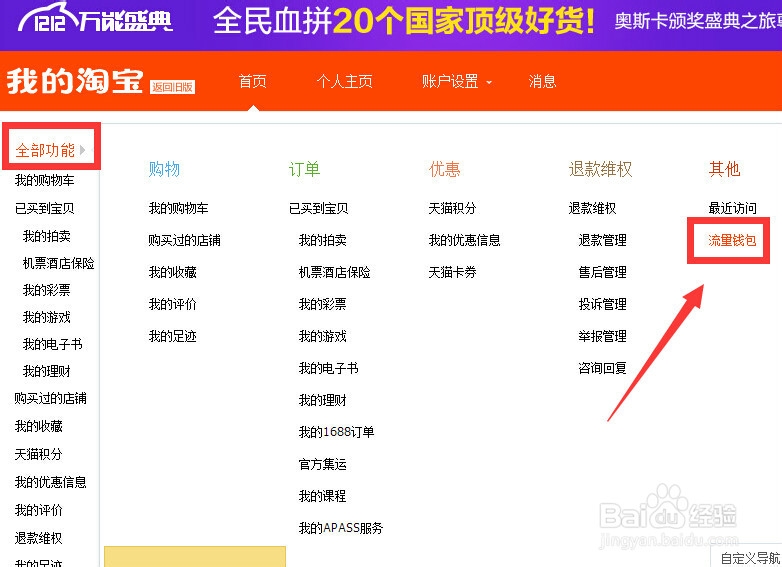The width and height of the screenshot is (782, 567).
Task: Click the 返回旧版 badge
Action: 173,87
